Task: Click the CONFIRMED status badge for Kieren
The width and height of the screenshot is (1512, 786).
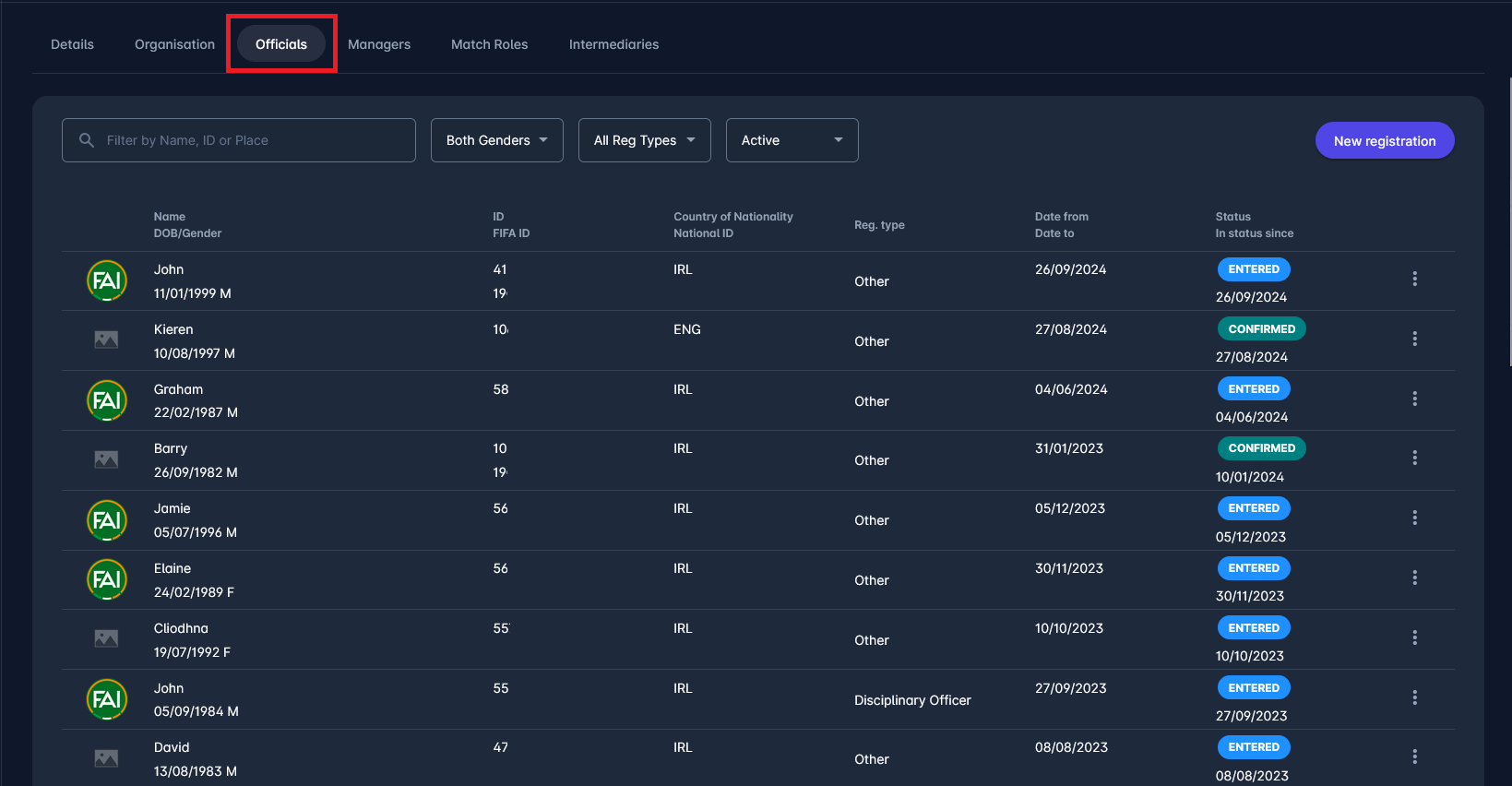Action: click(1261, 329)
